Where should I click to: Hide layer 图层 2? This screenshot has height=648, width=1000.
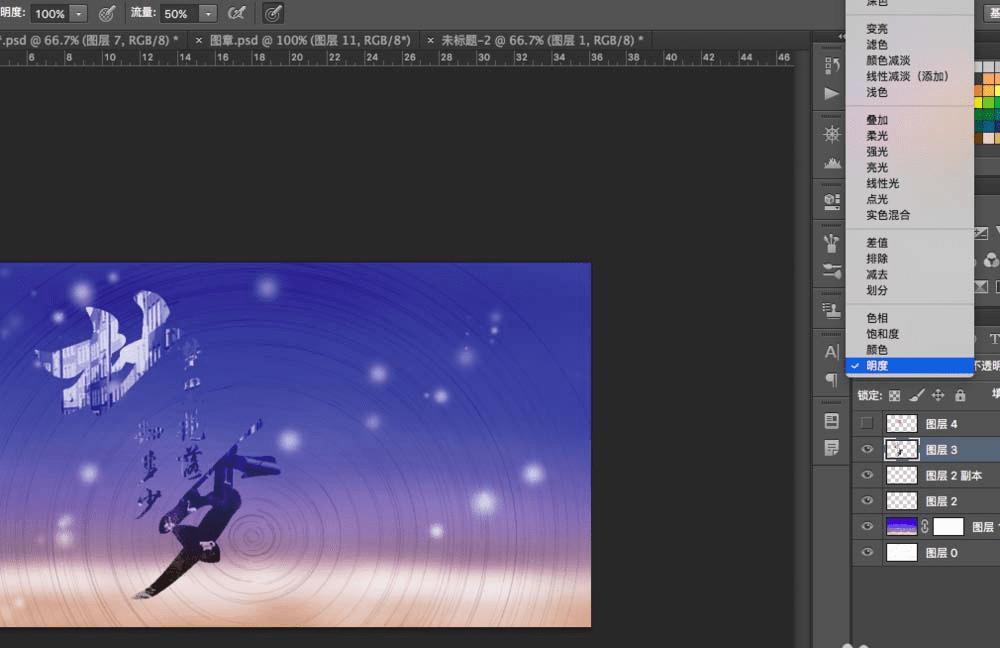point(867,501)
